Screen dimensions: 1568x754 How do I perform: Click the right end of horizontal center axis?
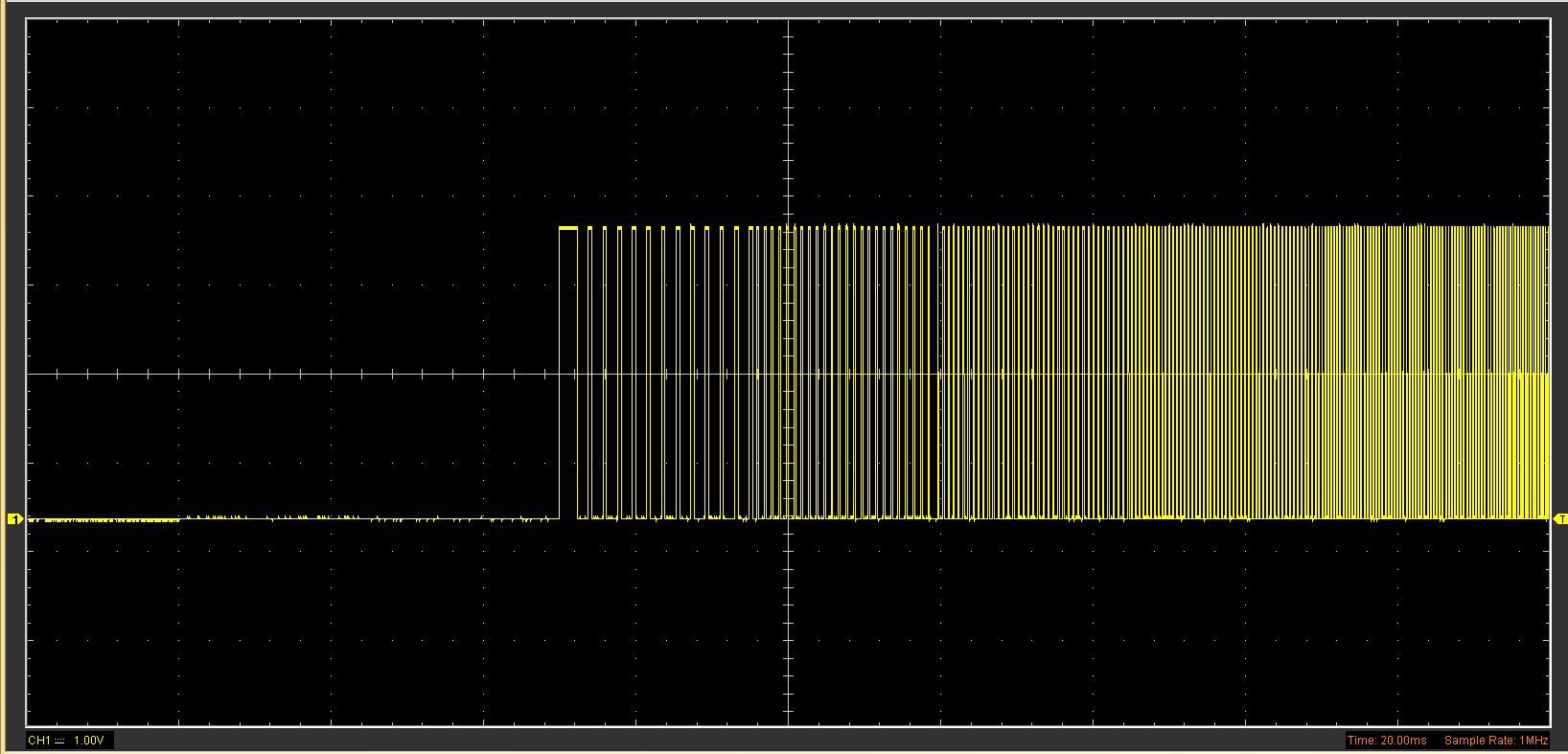tap(1546, 374)
